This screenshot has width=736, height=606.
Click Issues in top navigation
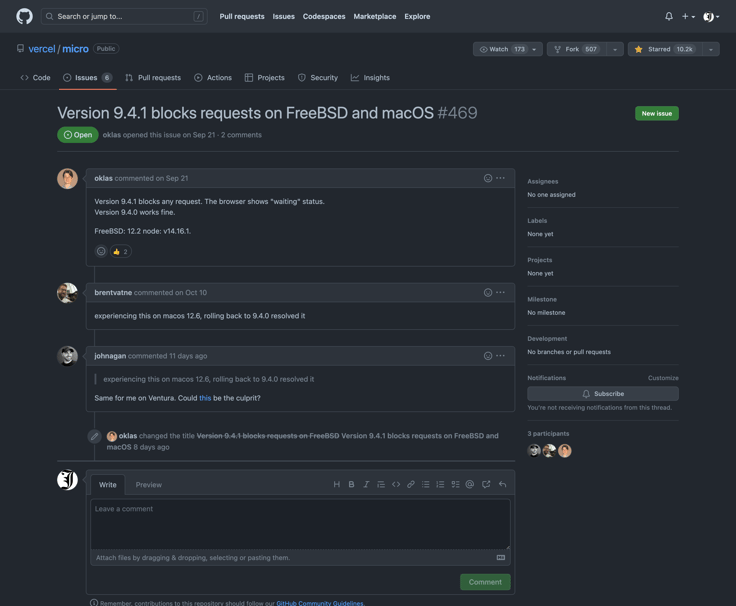[x=284, y=16]
